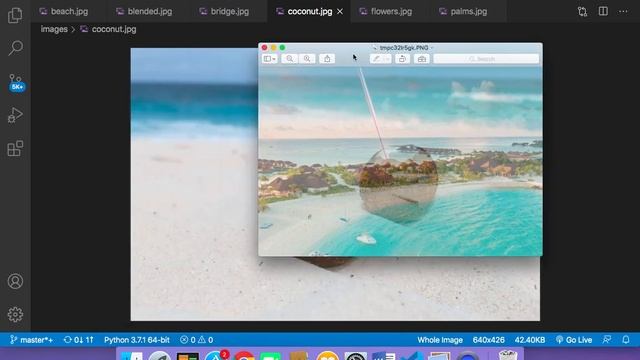The height and width of the screenshot is (360, 640).
Task: Open the Manage gear menu
Action: 15,314
